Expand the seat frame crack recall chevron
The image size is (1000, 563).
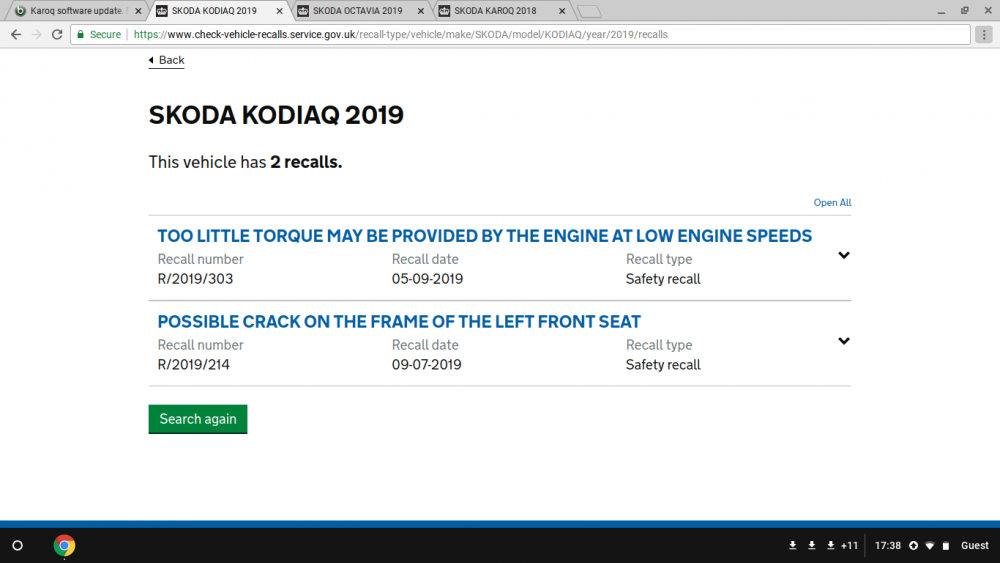(844, 341)
